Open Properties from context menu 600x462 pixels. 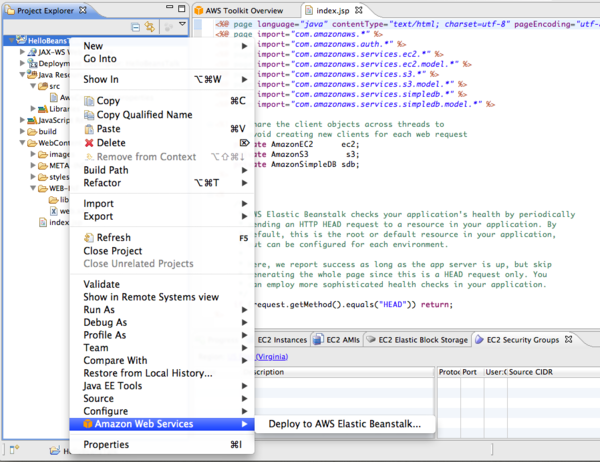click(162, 444)
